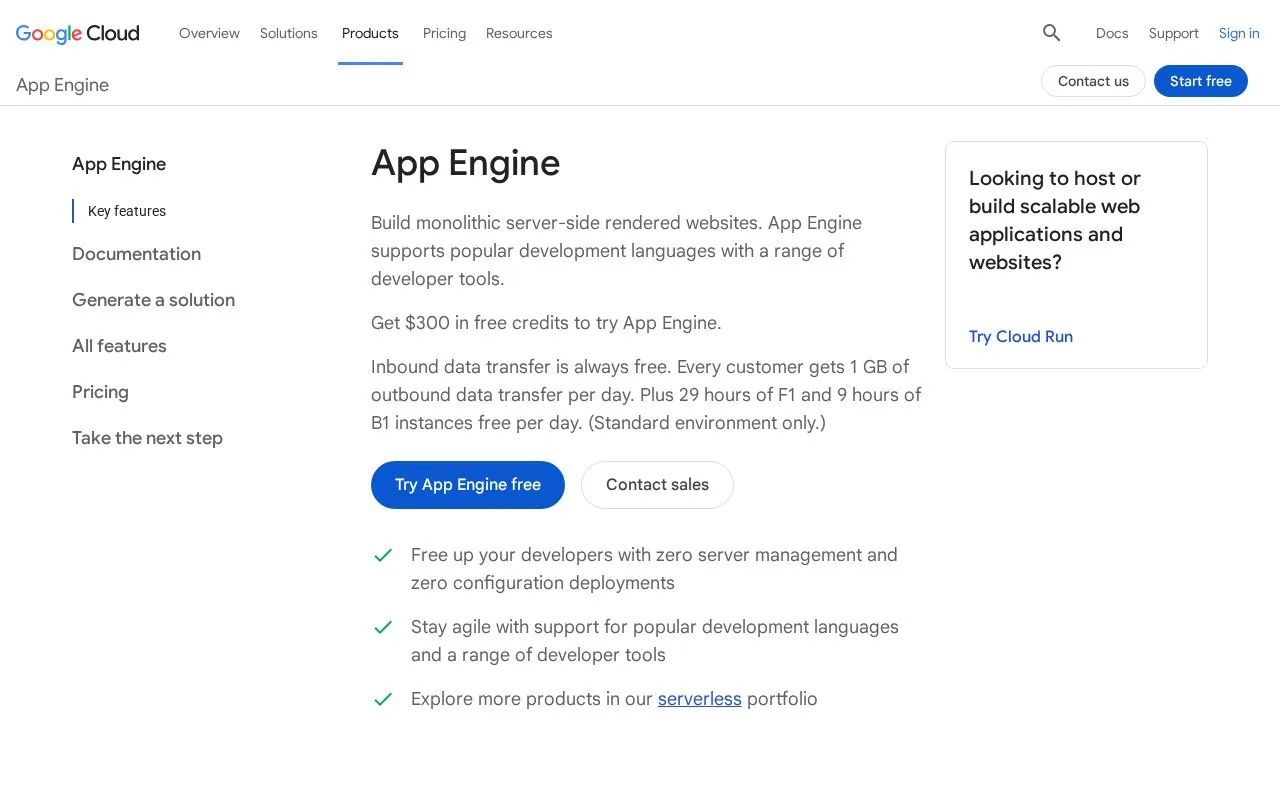Click the Start free button
The width and height of the screenshot is (1280, 800).
tap(1201, 81)
